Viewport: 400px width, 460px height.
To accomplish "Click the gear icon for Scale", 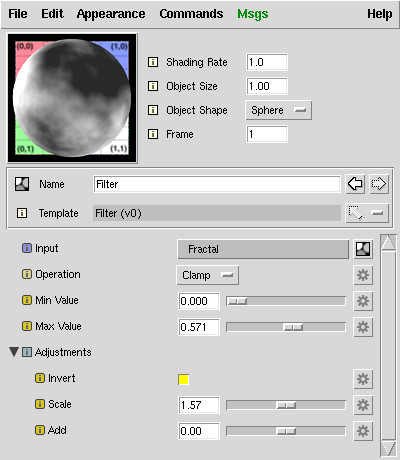I will click(x=363, y=405).
